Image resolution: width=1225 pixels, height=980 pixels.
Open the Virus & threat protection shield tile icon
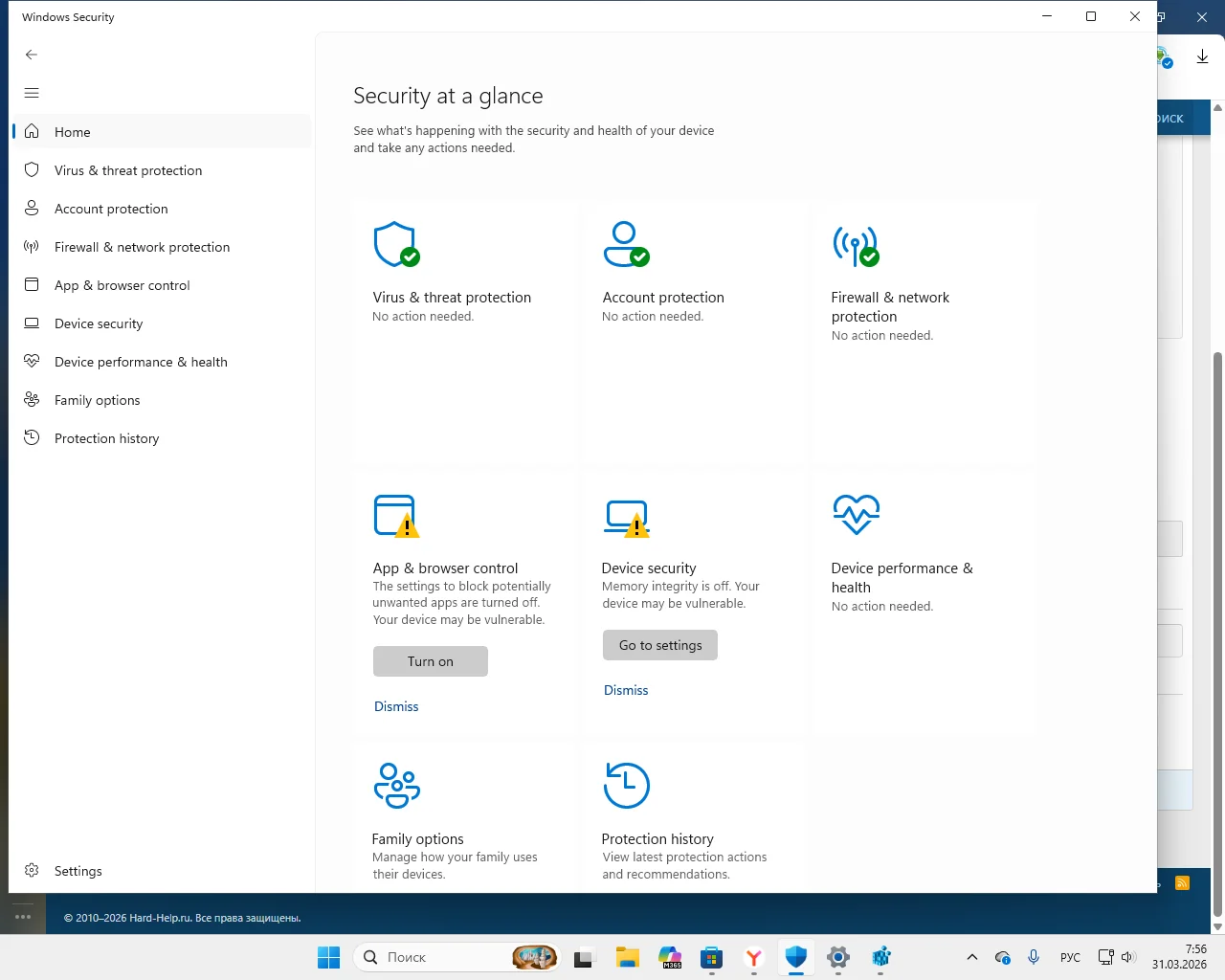click(395, 245)
